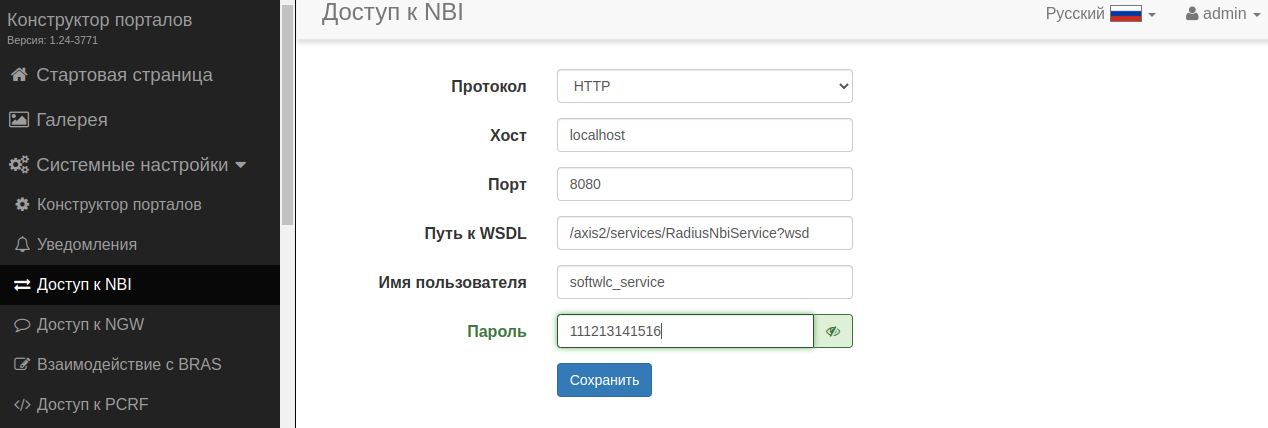This screenshot has width=1268, height=428.
Task: Click the Конструктор порталов header title link
Action: [x=100, y=20]
